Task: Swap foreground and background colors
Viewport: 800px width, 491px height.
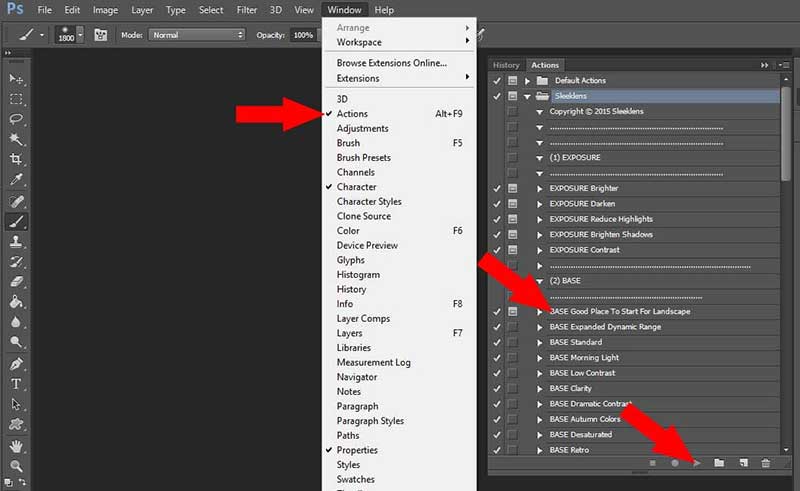Action: 22,482
